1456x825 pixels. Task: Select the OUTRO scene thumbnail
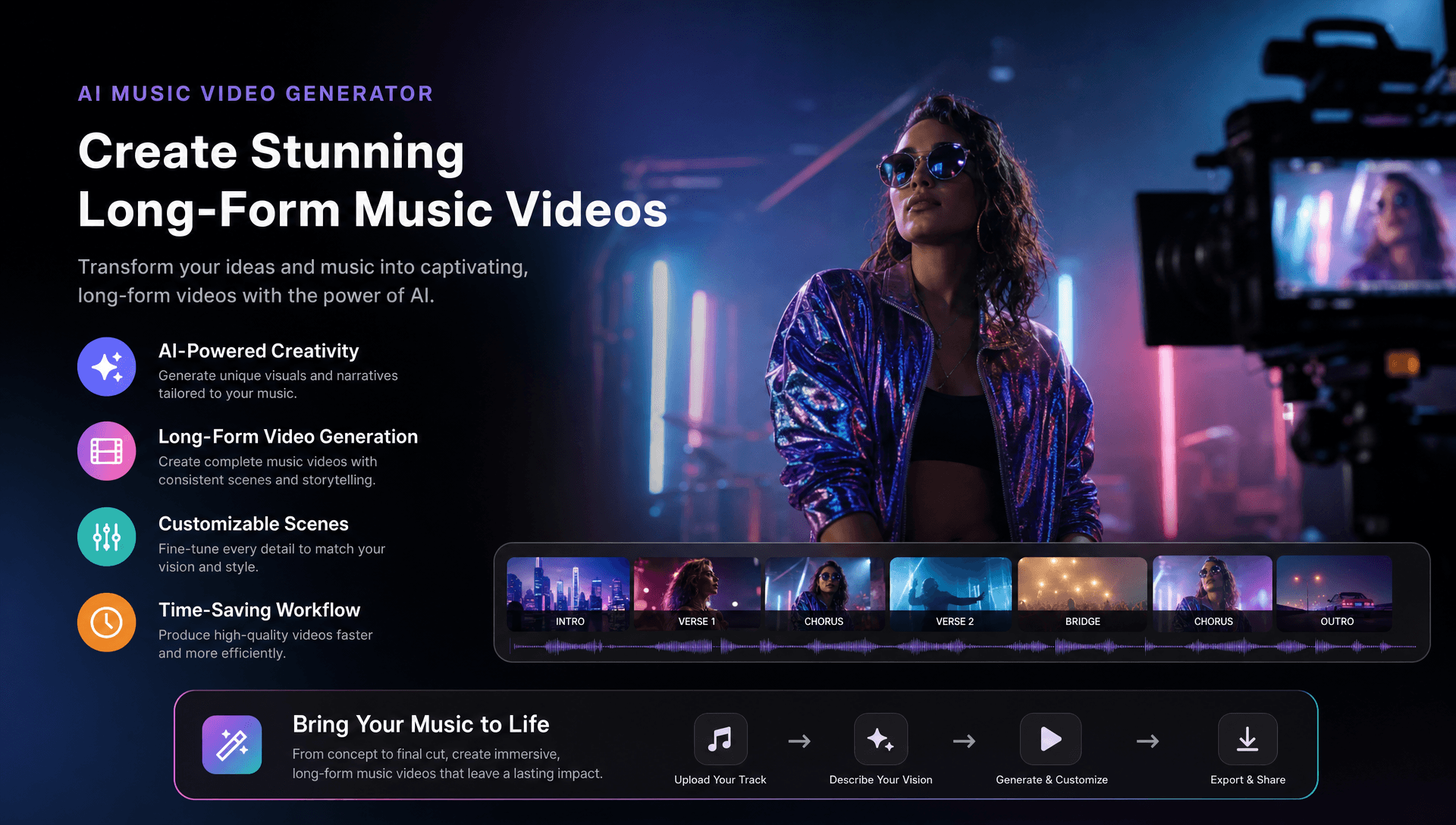coord(1335,594)
